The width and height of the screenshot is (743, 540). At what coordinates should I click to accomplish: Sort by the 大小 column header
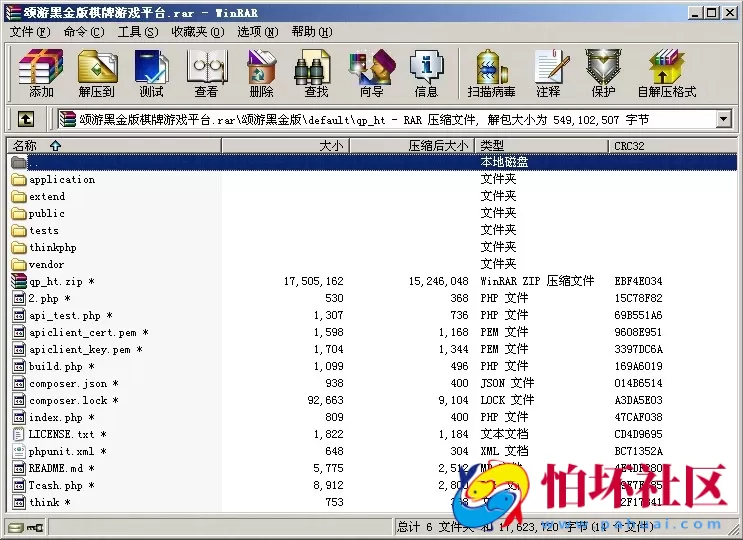point(285,146)
